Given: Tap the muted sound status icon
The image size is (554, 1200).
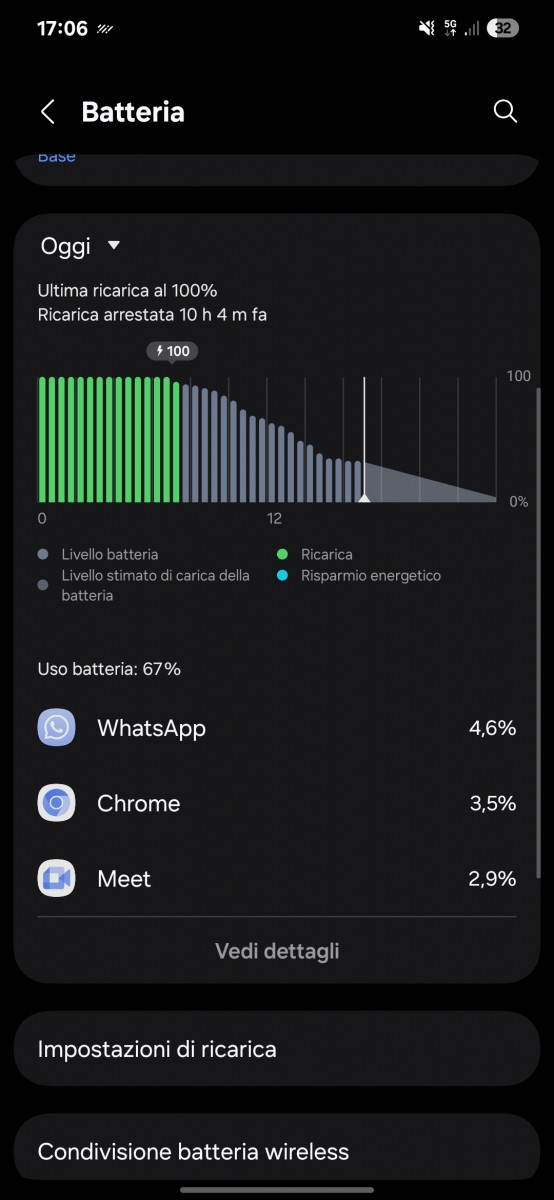Looking at the screenshot, I should (x=427, y=29).
